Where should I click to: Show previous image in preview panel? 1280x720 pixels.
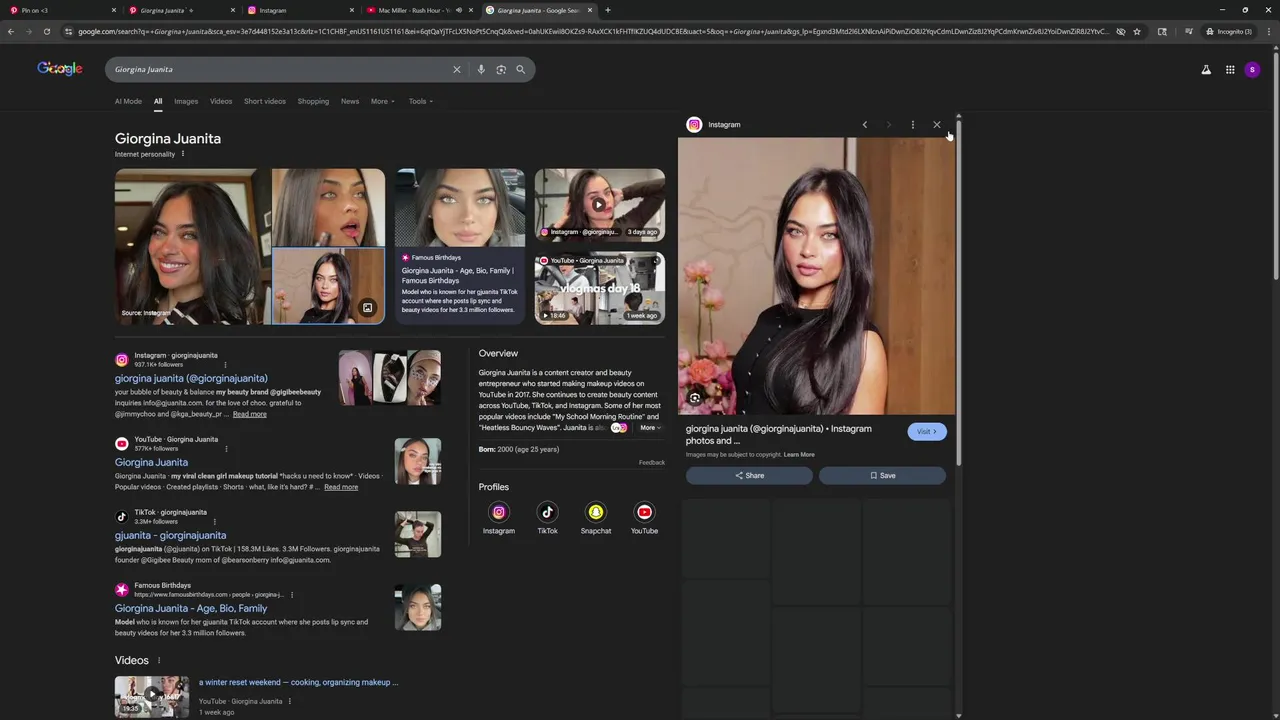click(x=865, y=125)
